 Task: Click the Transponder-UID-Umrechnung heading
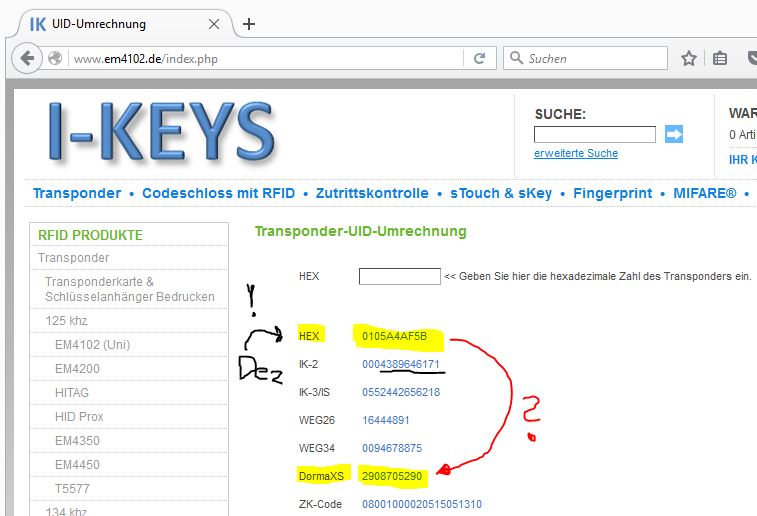361,231
